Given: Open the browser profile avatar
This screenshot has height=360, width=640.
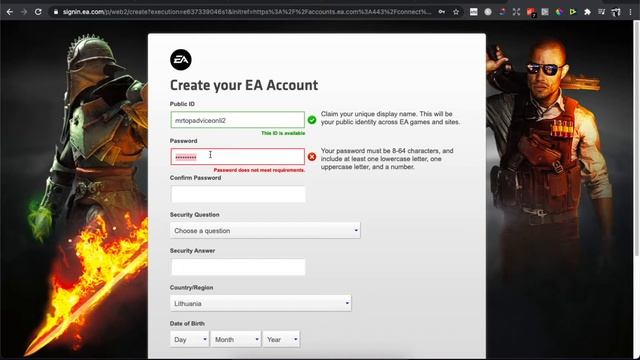Looking at the screenshot, I should 616,12.
